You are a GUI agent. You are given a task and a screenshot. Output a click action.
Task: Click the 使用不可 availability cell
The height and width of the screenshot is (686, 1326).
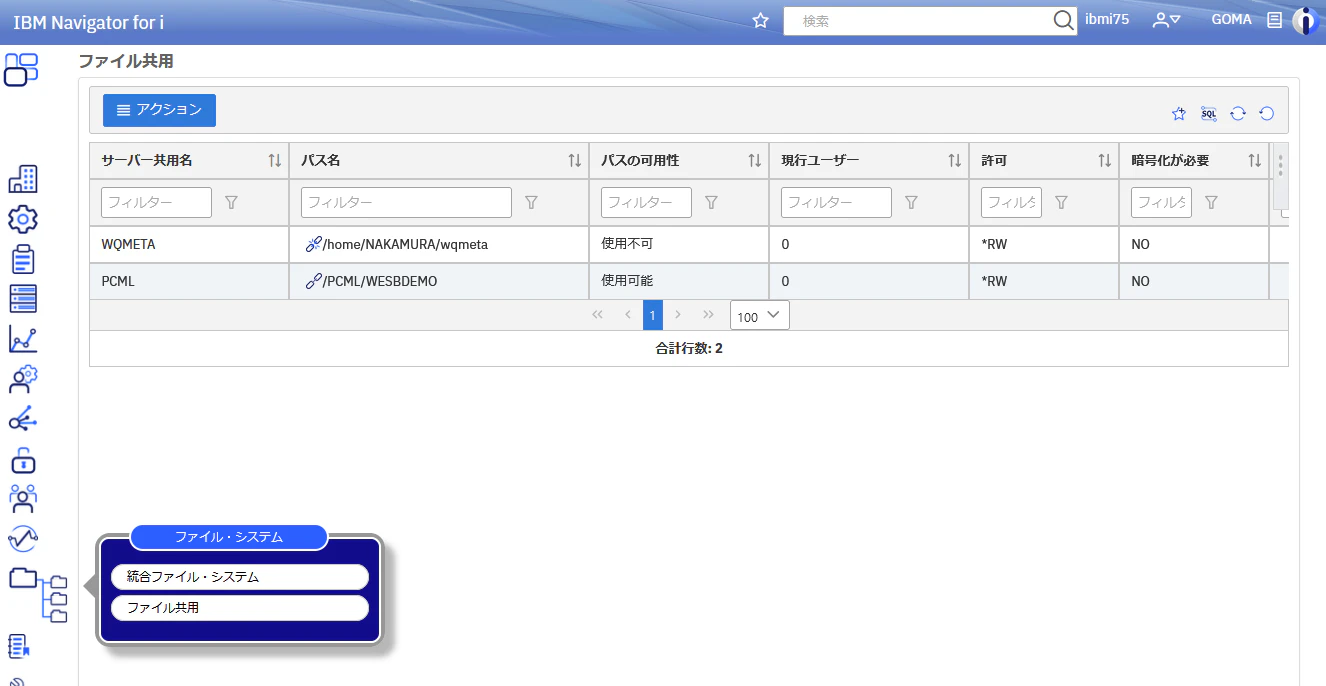click(x=679, y=244)
